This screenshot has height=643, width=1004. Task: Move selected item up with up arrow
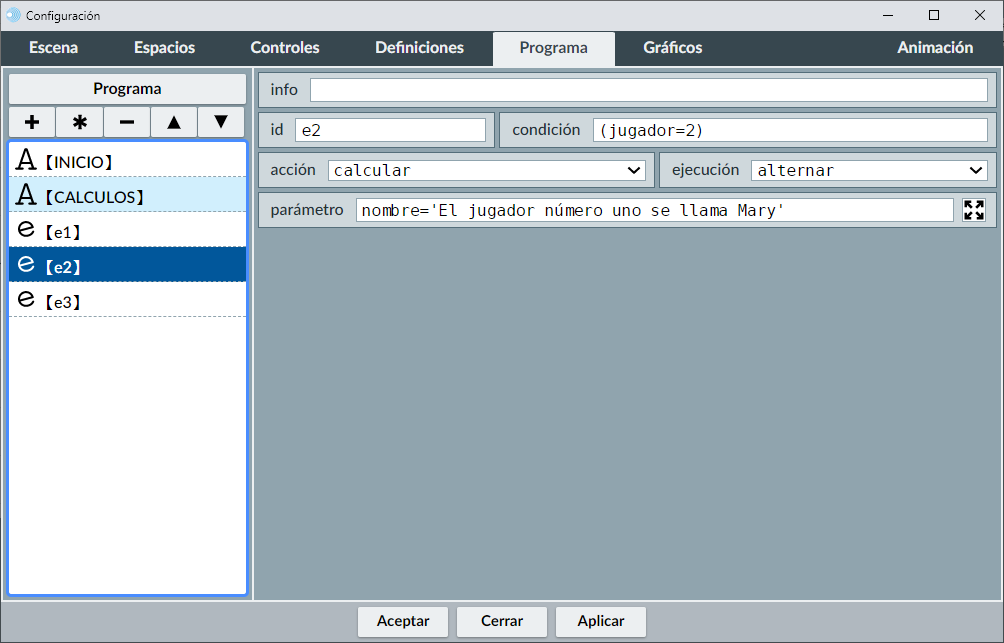(174, 122)
